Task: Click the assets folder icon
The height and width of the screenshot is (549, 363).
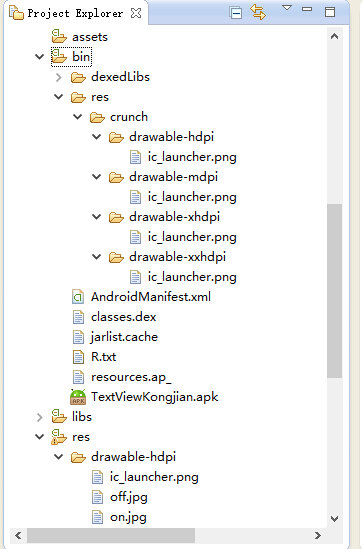Action: (59, 36)
